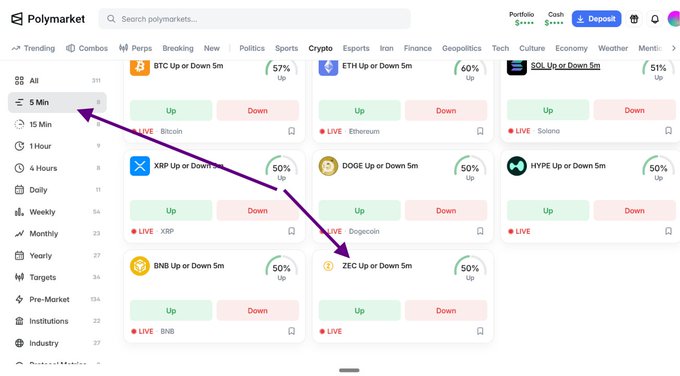Select the All filter in sidebar
The image size is (680, 376).
(57, 81)
